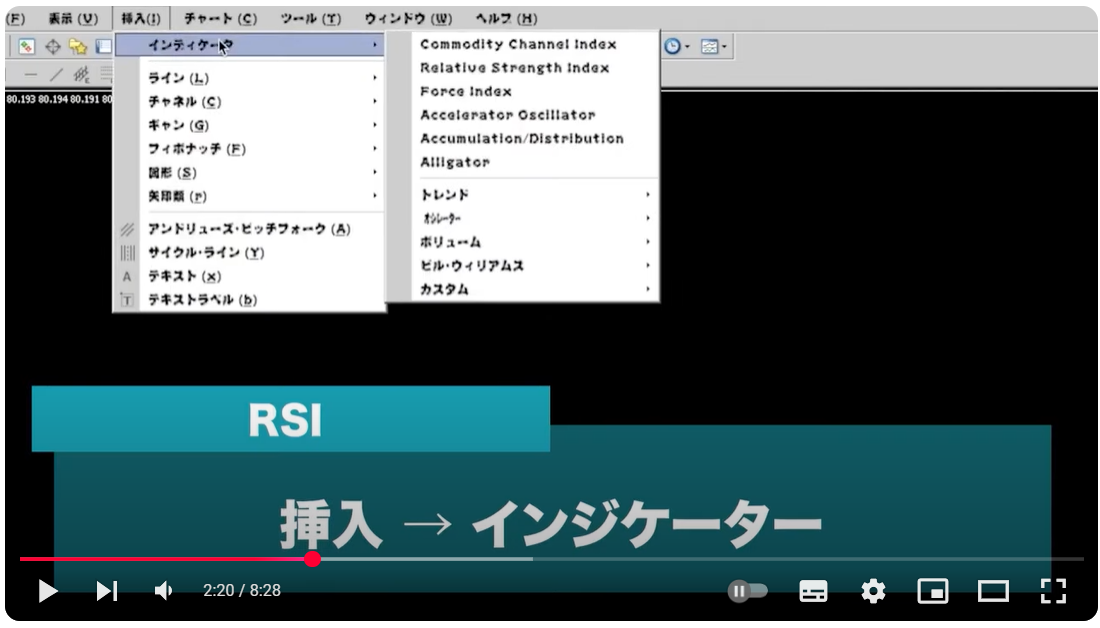Open the ツール (T) menu
Screen dimensions: 1100x628
(x=311, y=18)
